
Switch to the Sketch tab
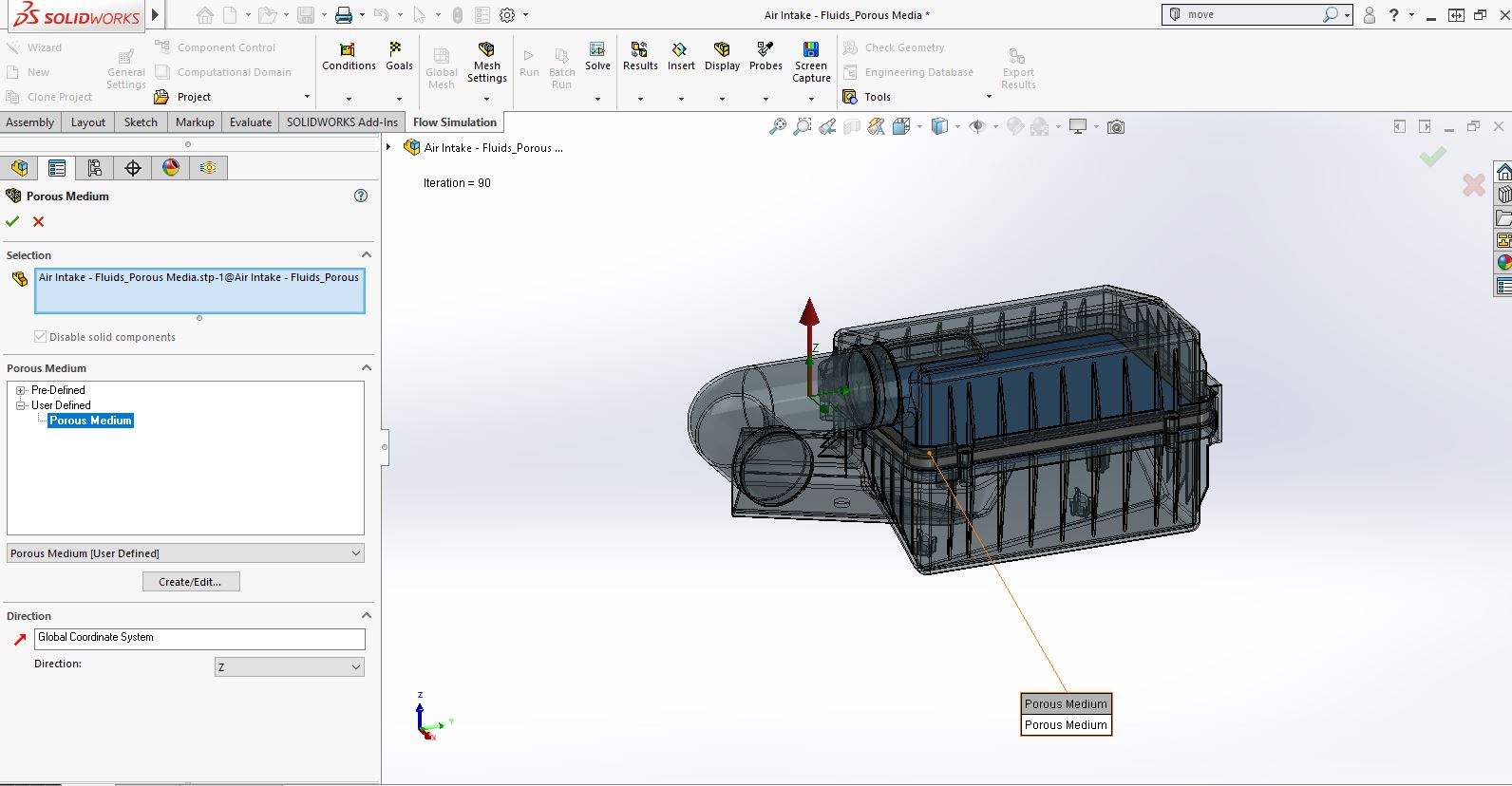[141, 122]
